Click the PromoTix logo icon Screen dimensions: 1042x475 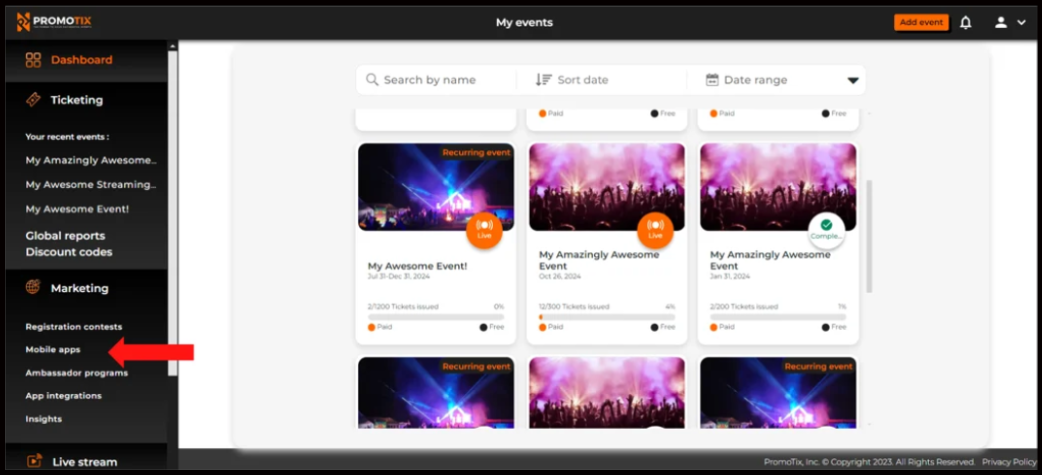click(23, 22)
